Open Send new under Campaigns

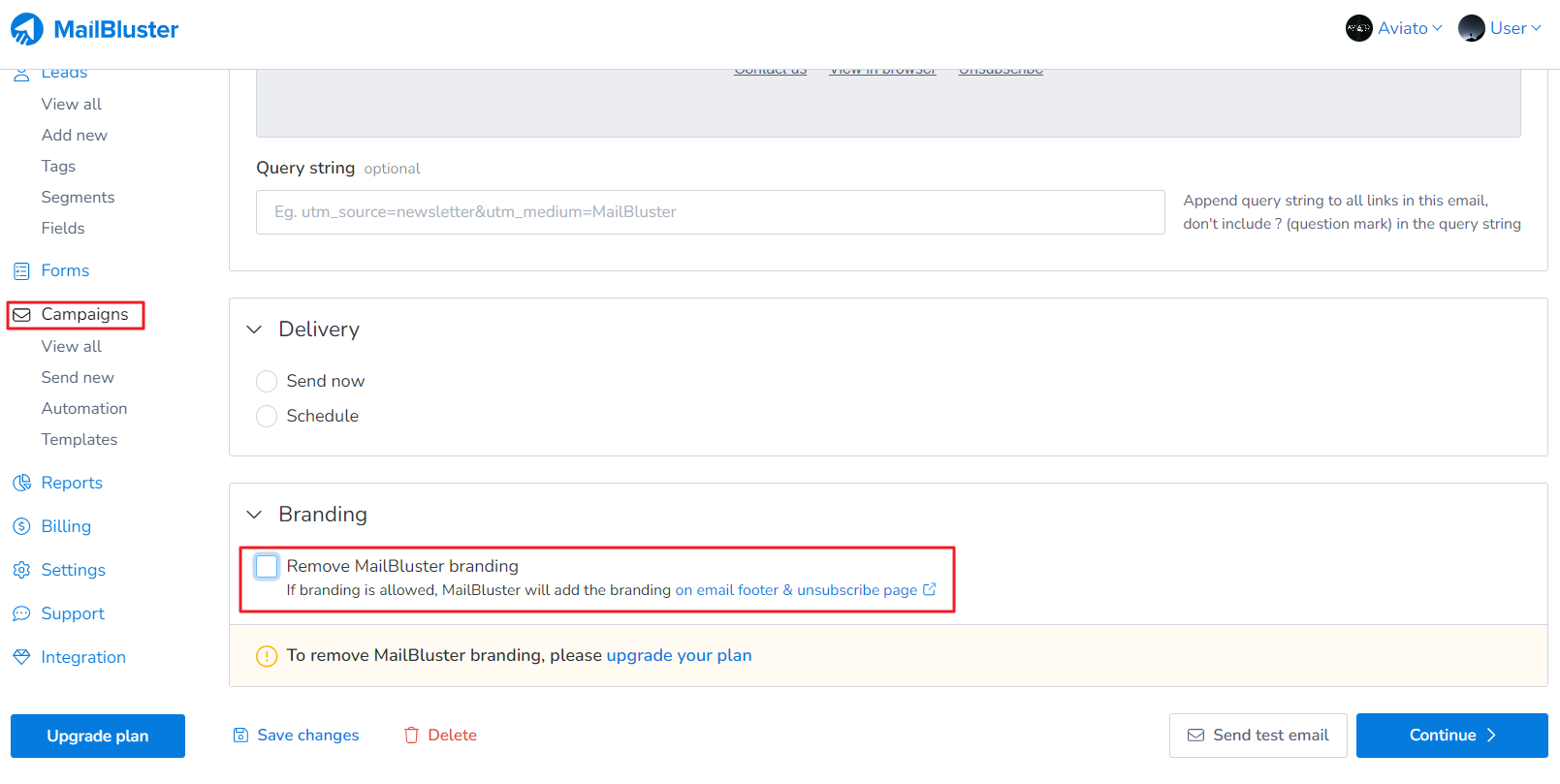point(78,378)
